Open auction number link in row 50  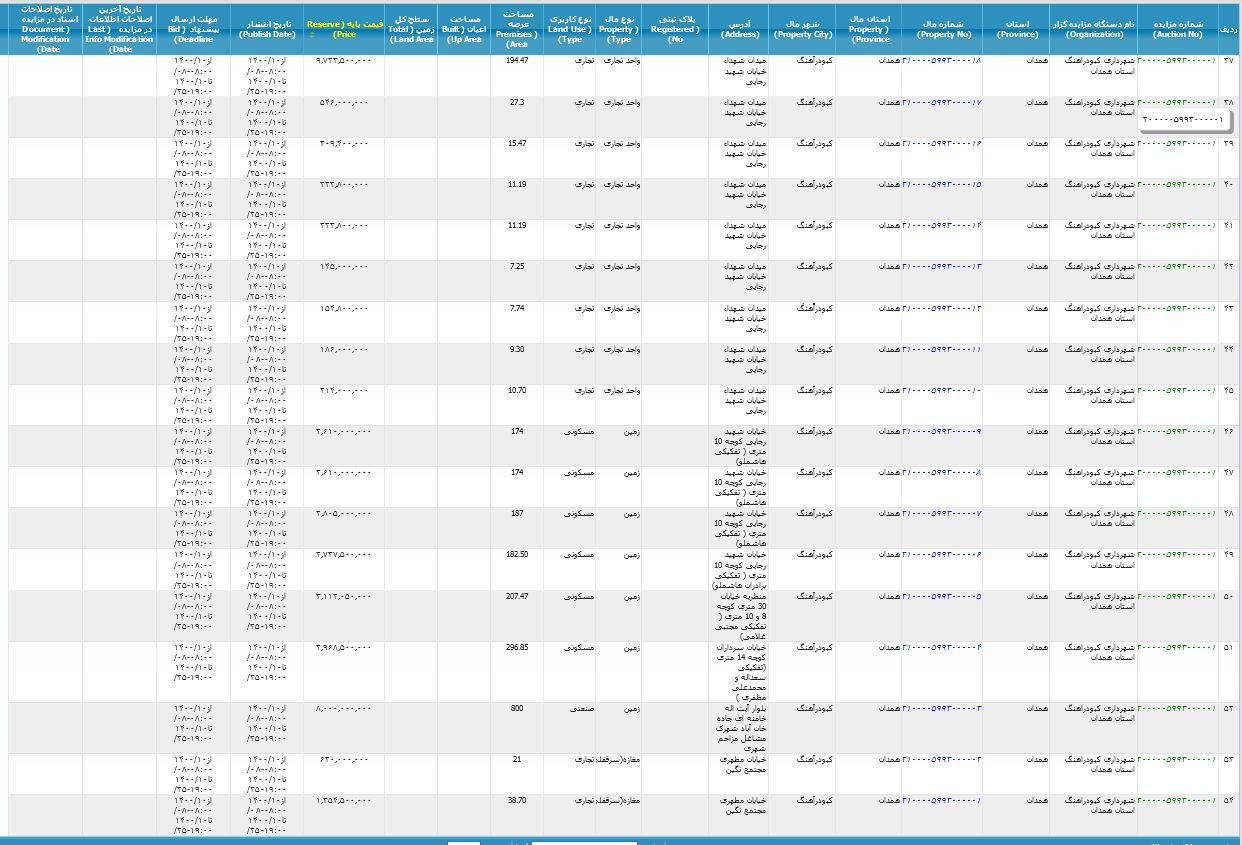point(1177,596)
